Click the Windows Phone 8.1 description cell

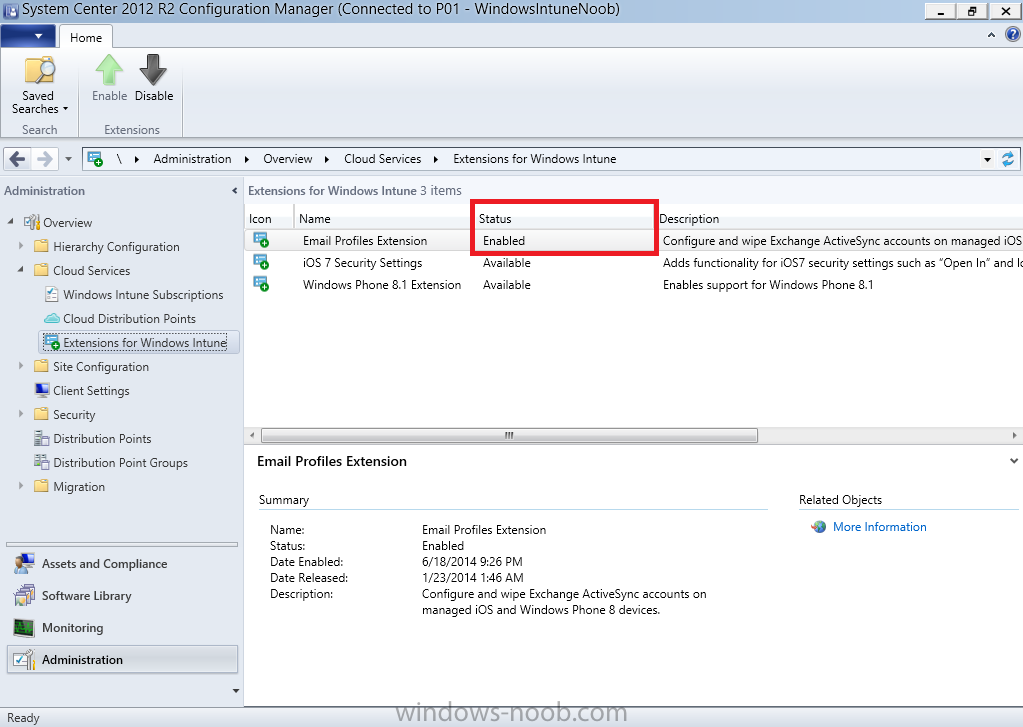768,285
